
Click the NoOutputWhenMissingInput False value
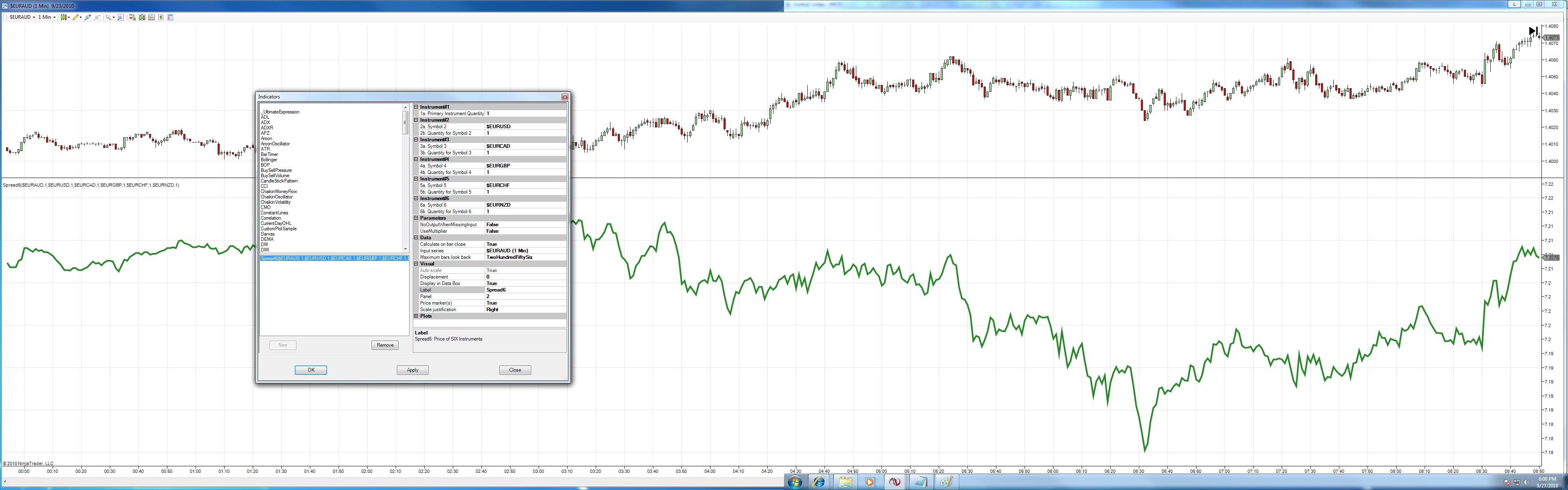[526, 225]
